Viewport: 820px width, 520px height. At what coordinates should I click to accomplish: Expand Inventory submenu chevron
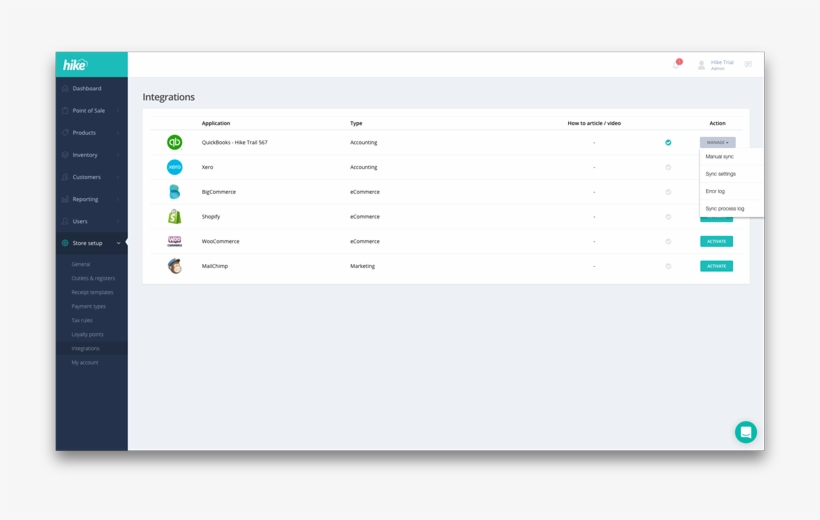coord(118,155)
